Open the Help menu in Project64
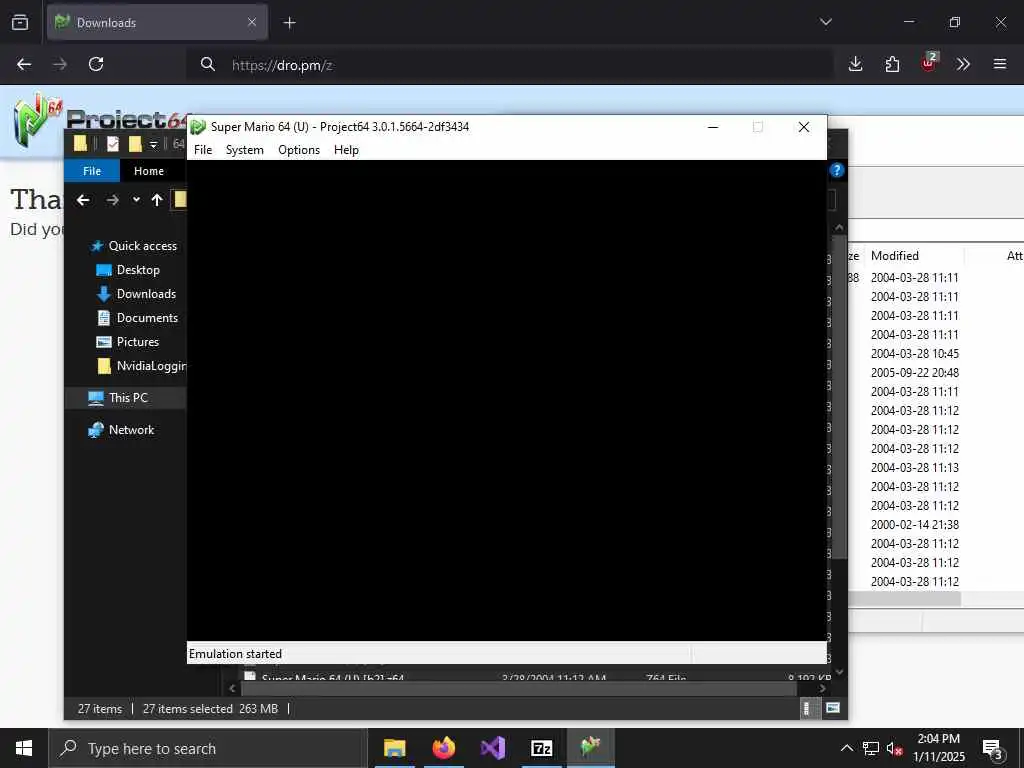Viewport: 1024px width, 768px height. coord(346,150)
